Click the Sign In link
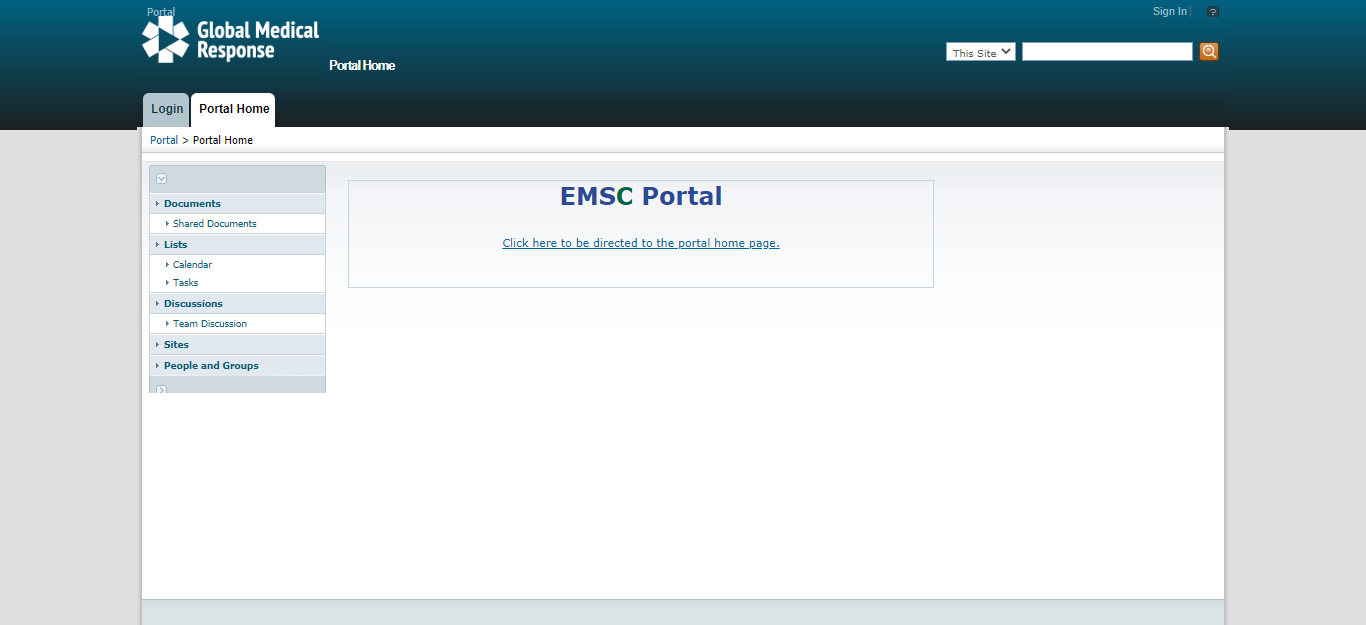This screenshot has height=625, width=1366. [1169, 11]
